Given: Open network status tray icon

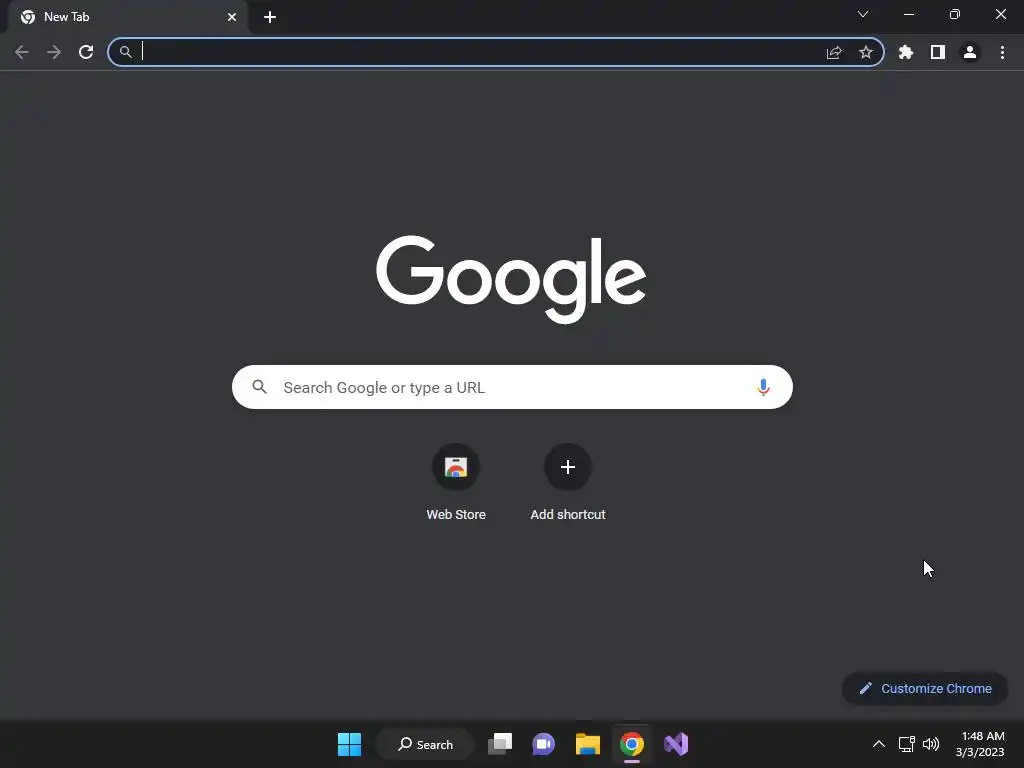Looking at the screenshot, I should tap(906, 744).
